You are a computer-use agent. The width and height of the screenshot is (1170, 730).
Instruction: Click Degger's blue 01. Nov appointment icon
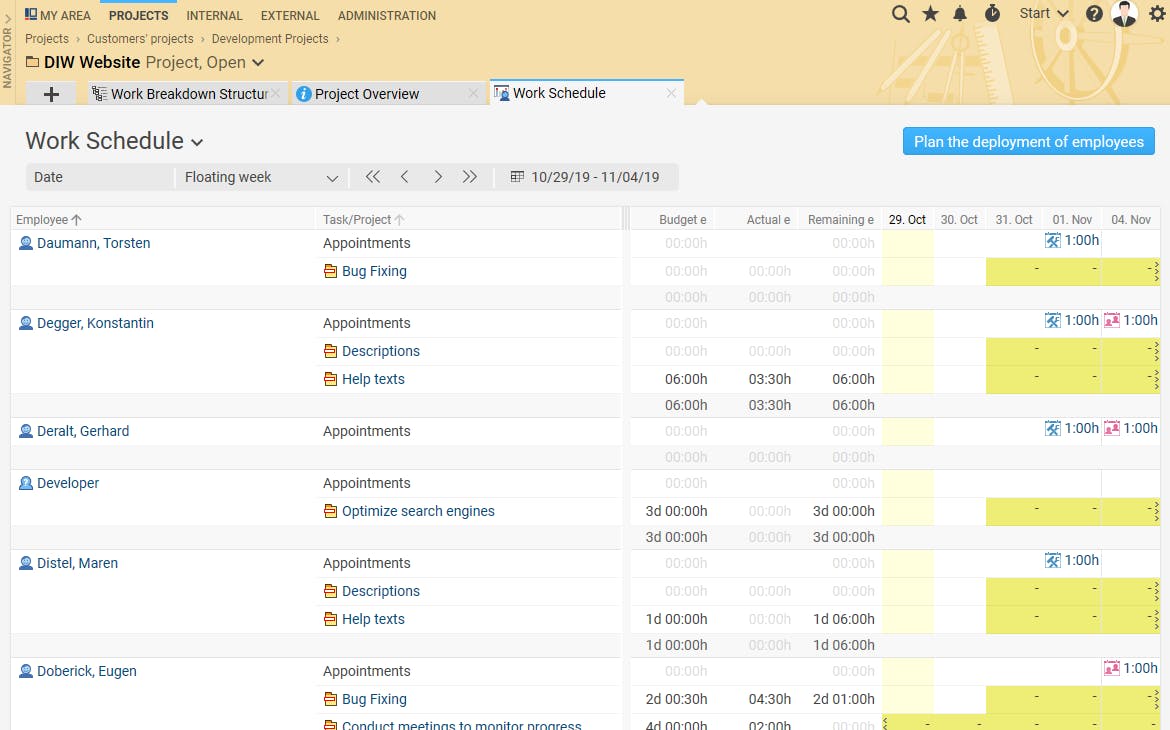[x=1053, y=320]
